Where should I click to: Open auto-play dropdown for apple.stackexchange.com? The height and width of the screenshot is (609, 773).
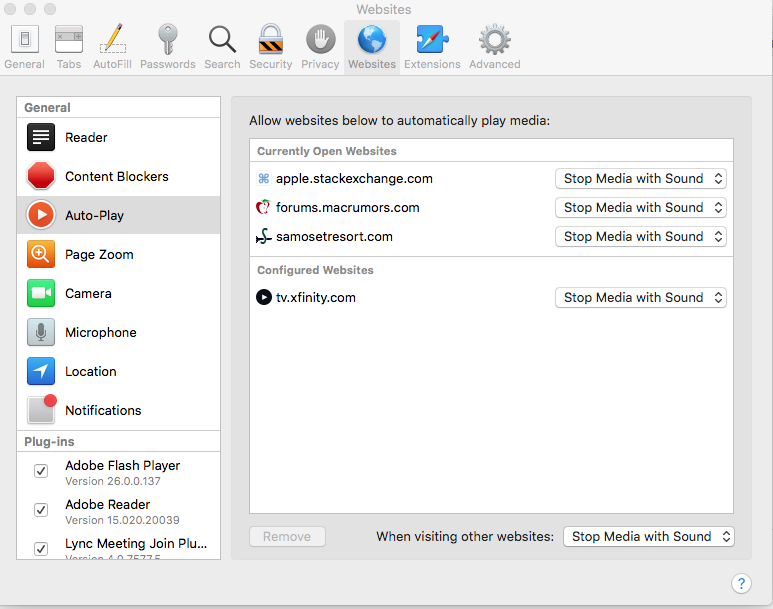[x=640, y=179]
